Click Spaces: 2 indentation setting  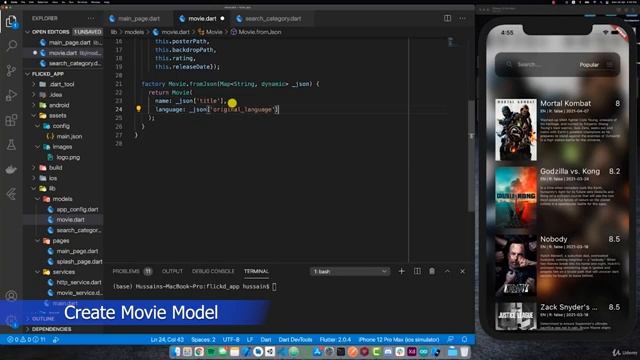click(203, 340)
